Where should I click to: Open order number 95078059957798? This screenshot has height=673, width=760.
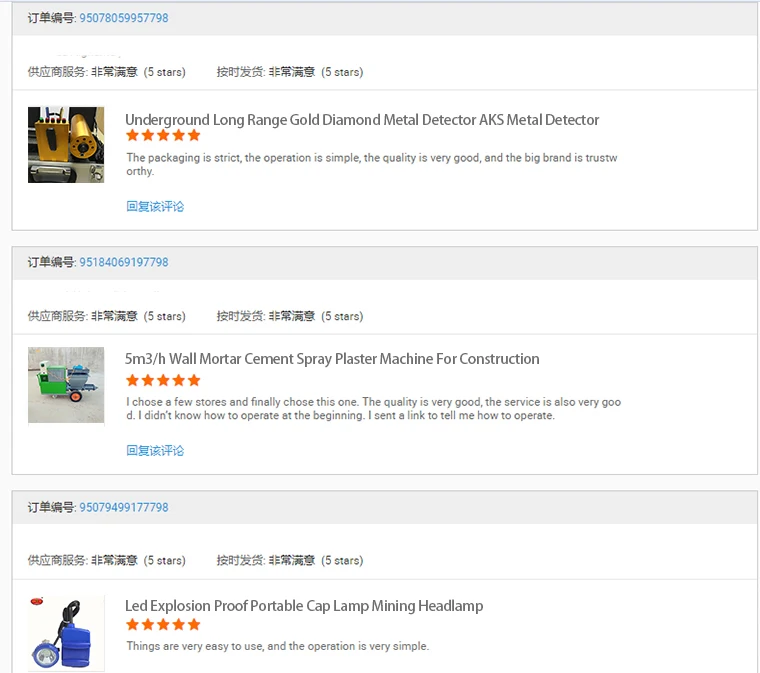[123, 18]
